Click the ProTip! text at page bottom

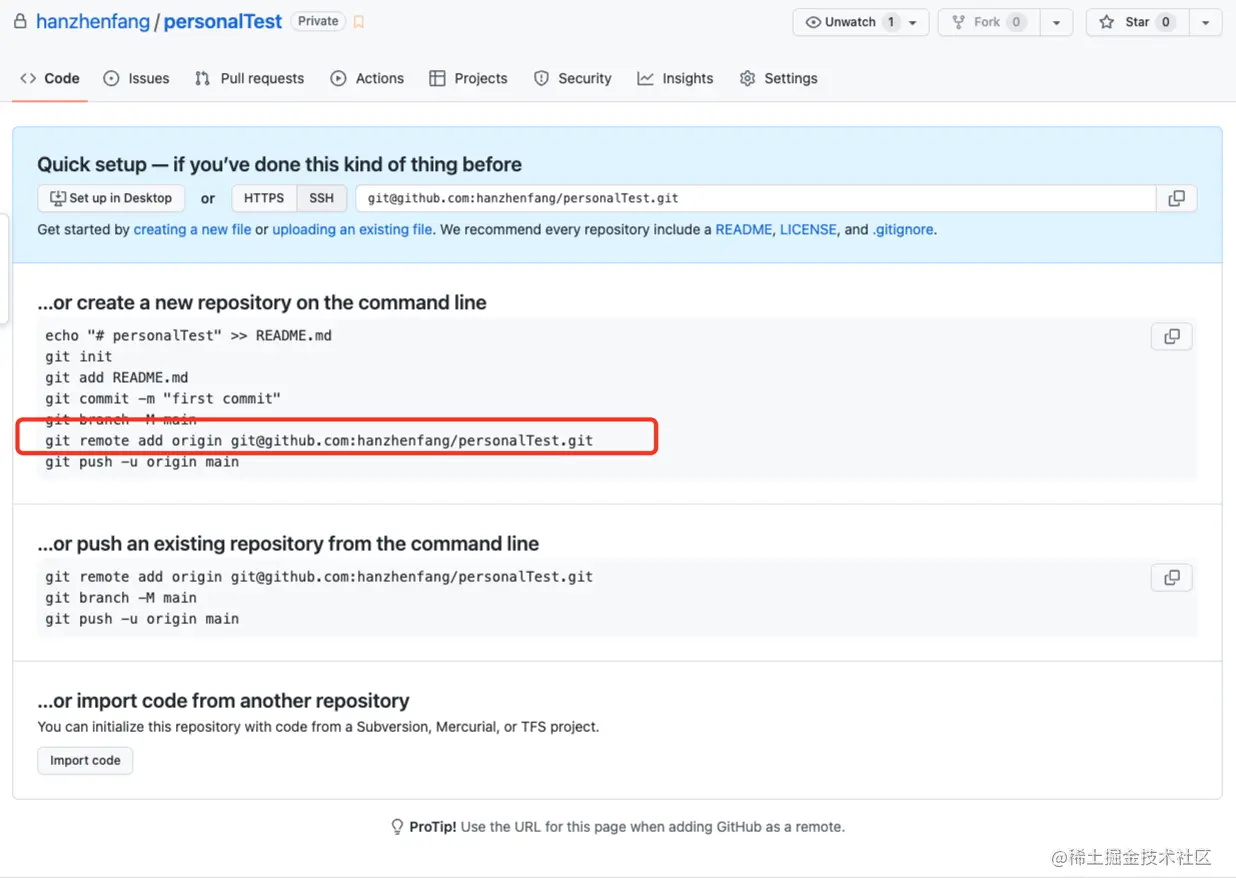433,827
